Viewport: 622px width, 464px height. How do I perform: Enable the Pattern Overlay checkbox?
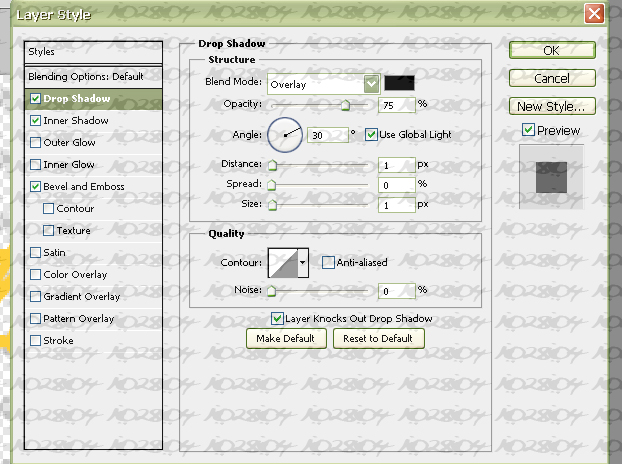coord(35,318)
